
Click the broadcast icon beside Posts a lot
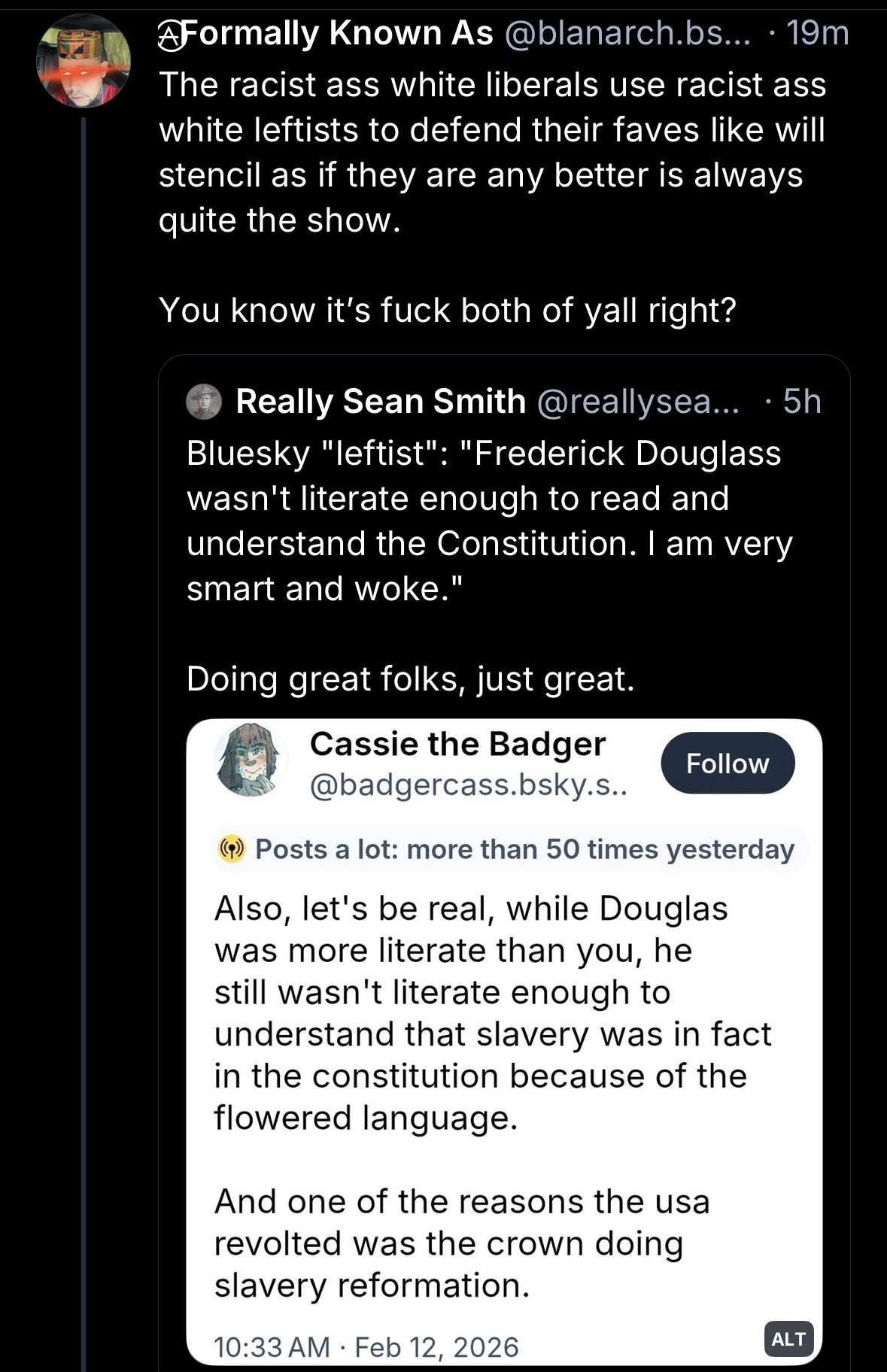[x=232, y=849]
